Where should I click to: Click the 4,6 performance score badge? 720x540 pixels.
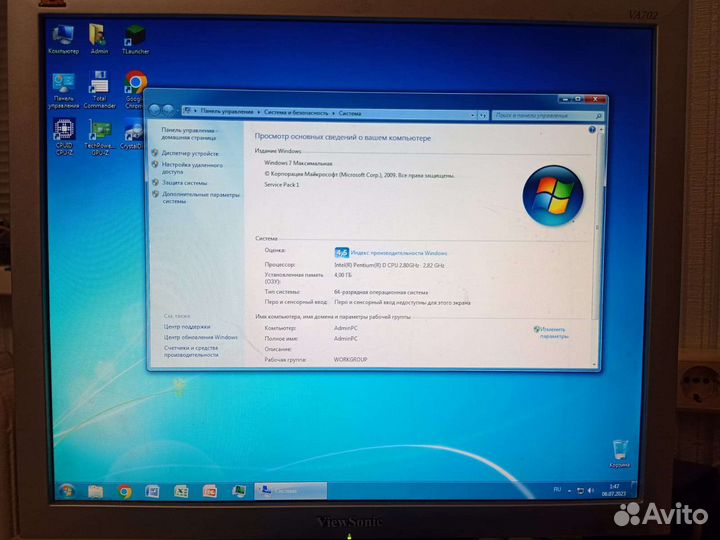pyautogui.click(x=341, y=253)
